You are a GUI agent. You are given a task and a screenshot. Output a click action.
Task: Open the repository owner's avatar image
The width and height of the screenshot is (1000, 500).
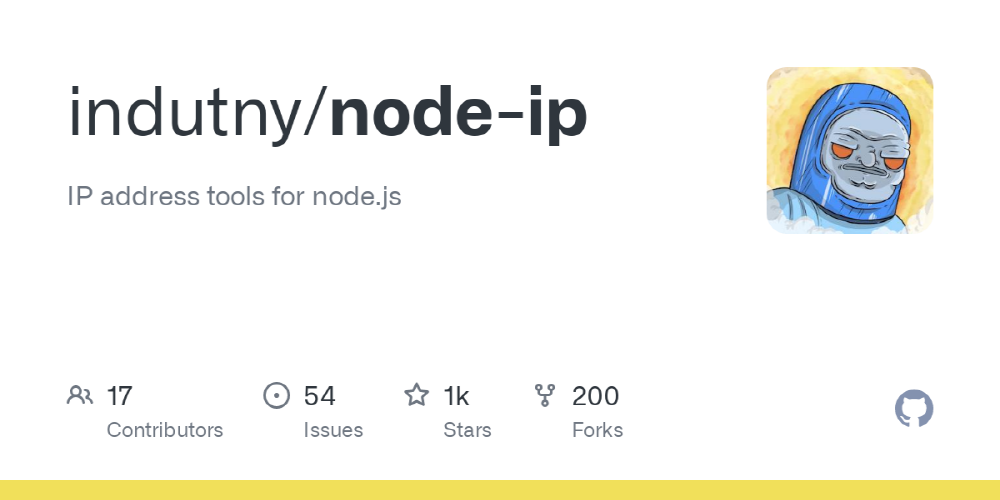click(849, 150)
